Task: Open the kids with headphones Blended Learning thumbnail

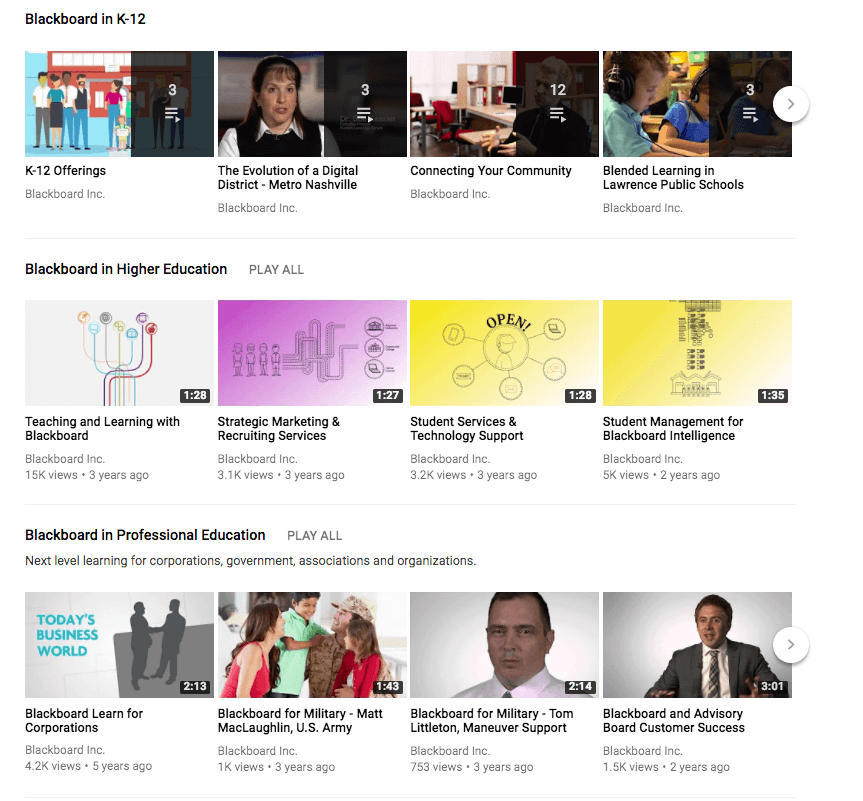Action: (697, 104)
